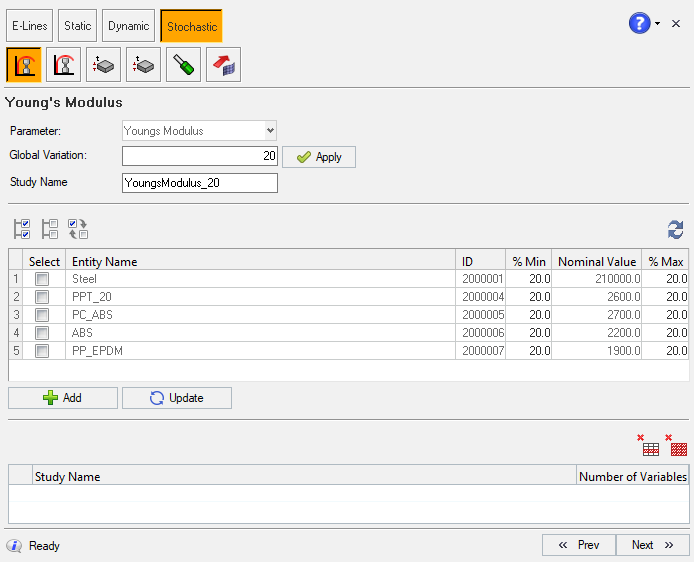Enable the PP_EPDM row checkbox
694x562 pixels.
click(42, 351)
